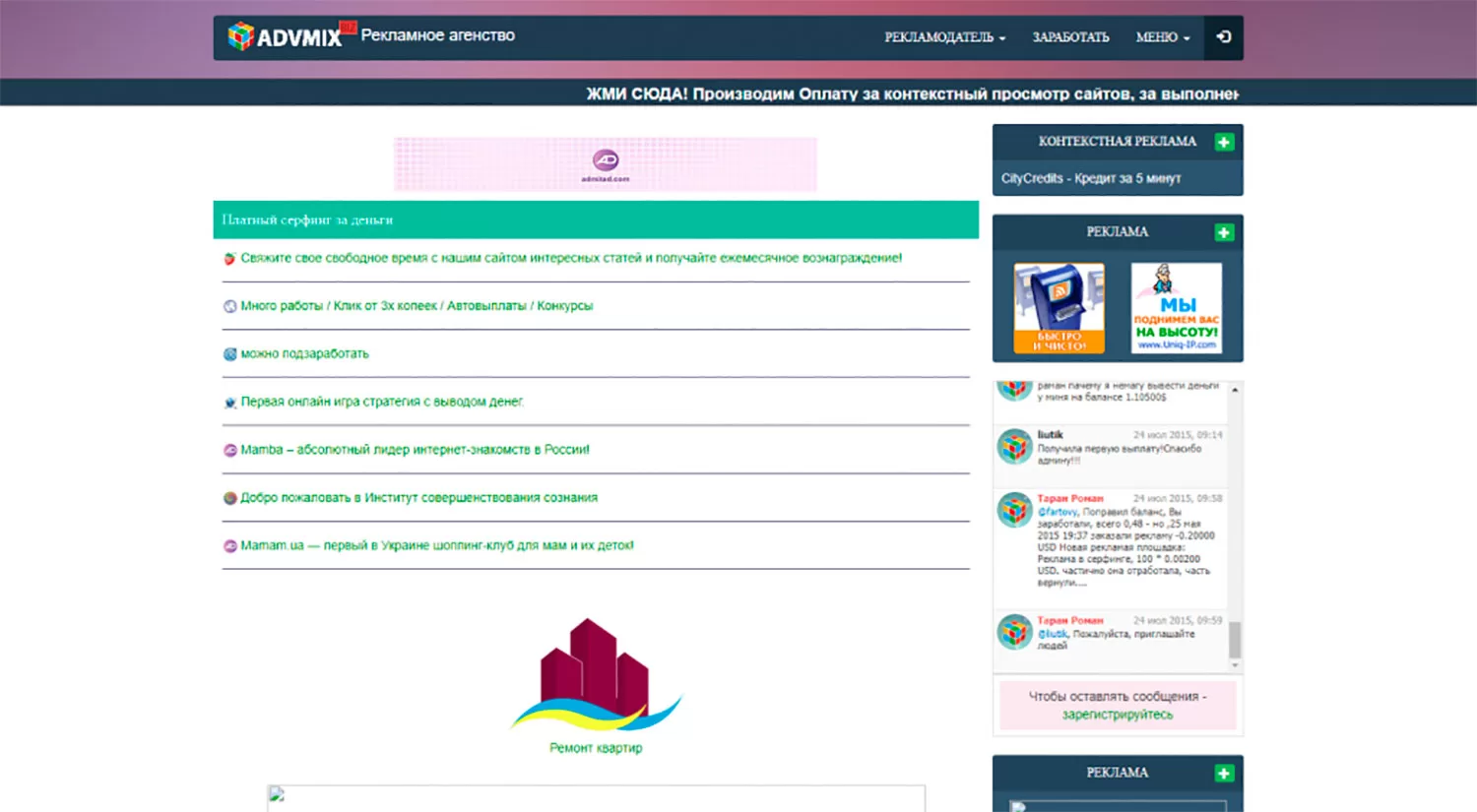Open the CityCredits credit ad link
The image size is (1477, 812).
coord(1090,178)
